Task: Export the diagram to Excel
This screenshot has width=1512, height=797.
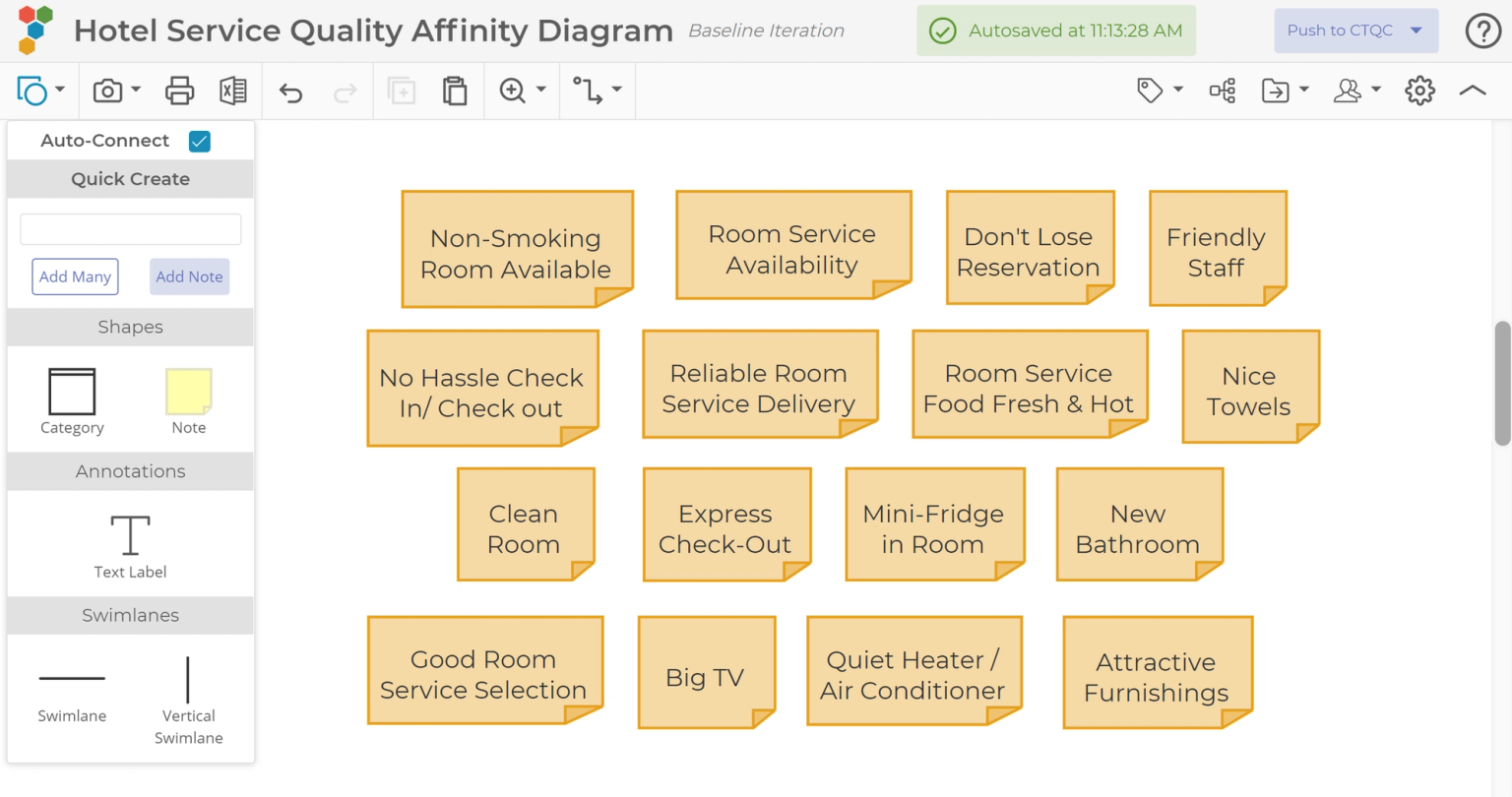Action: (232, 90)
